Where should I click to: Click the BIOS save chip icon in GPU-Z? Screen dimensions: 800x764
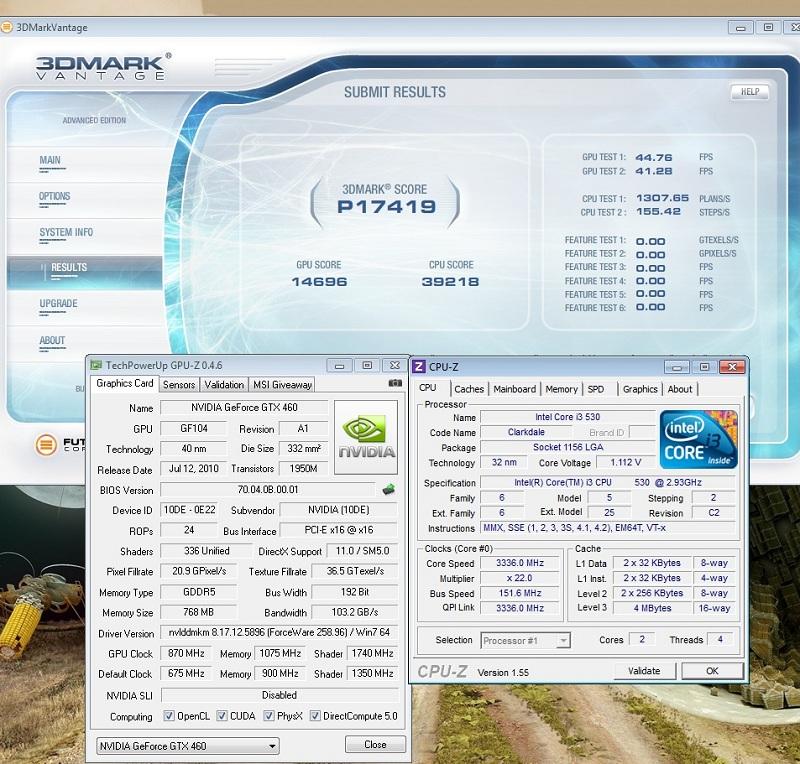point(388,489)
